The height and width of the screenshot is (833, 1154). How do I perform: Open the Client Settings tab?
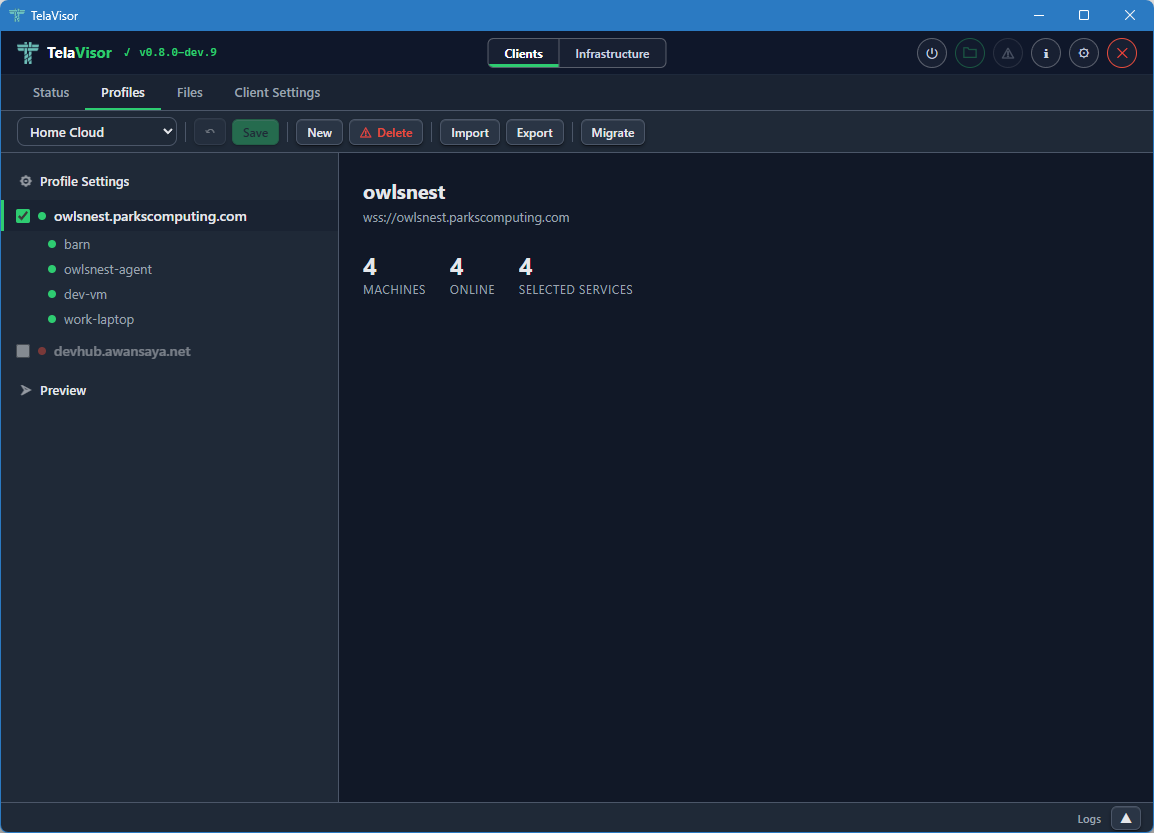click(x=277, y=92)
